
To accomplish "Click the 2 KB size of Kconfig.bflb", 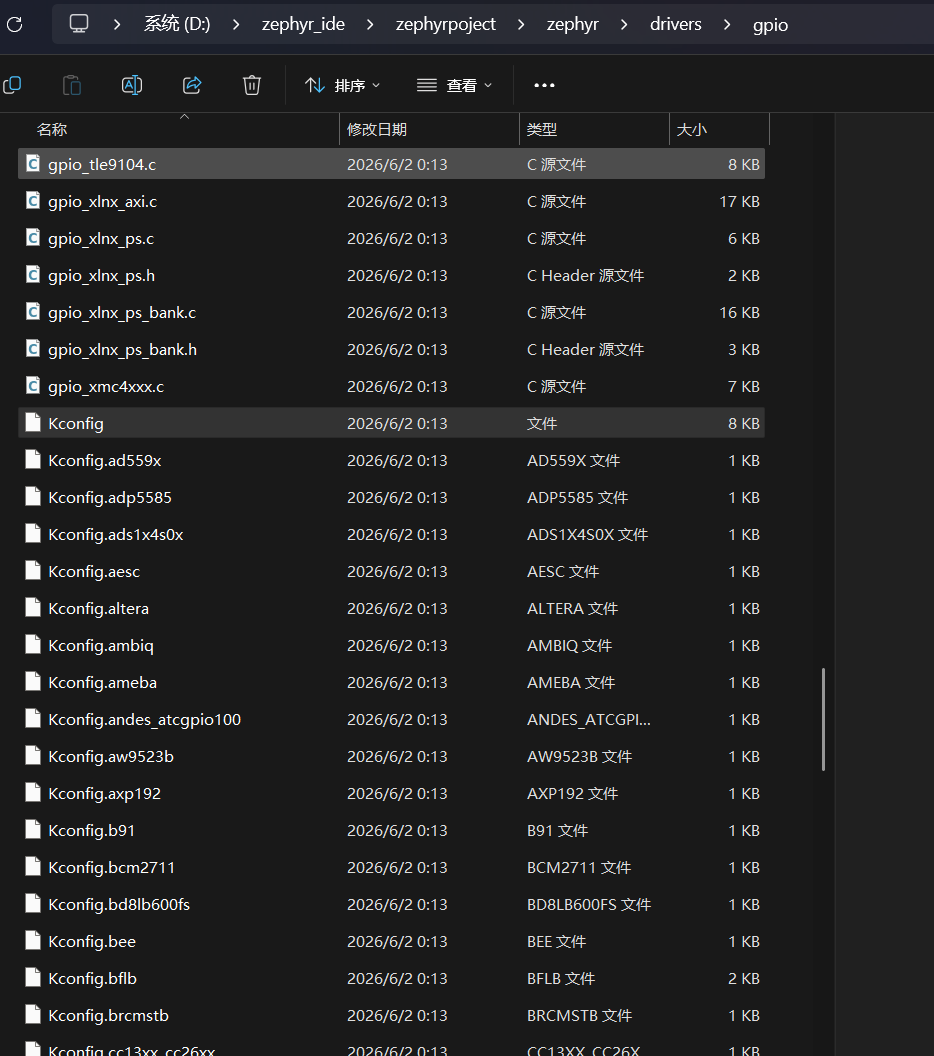I will 743,979.
